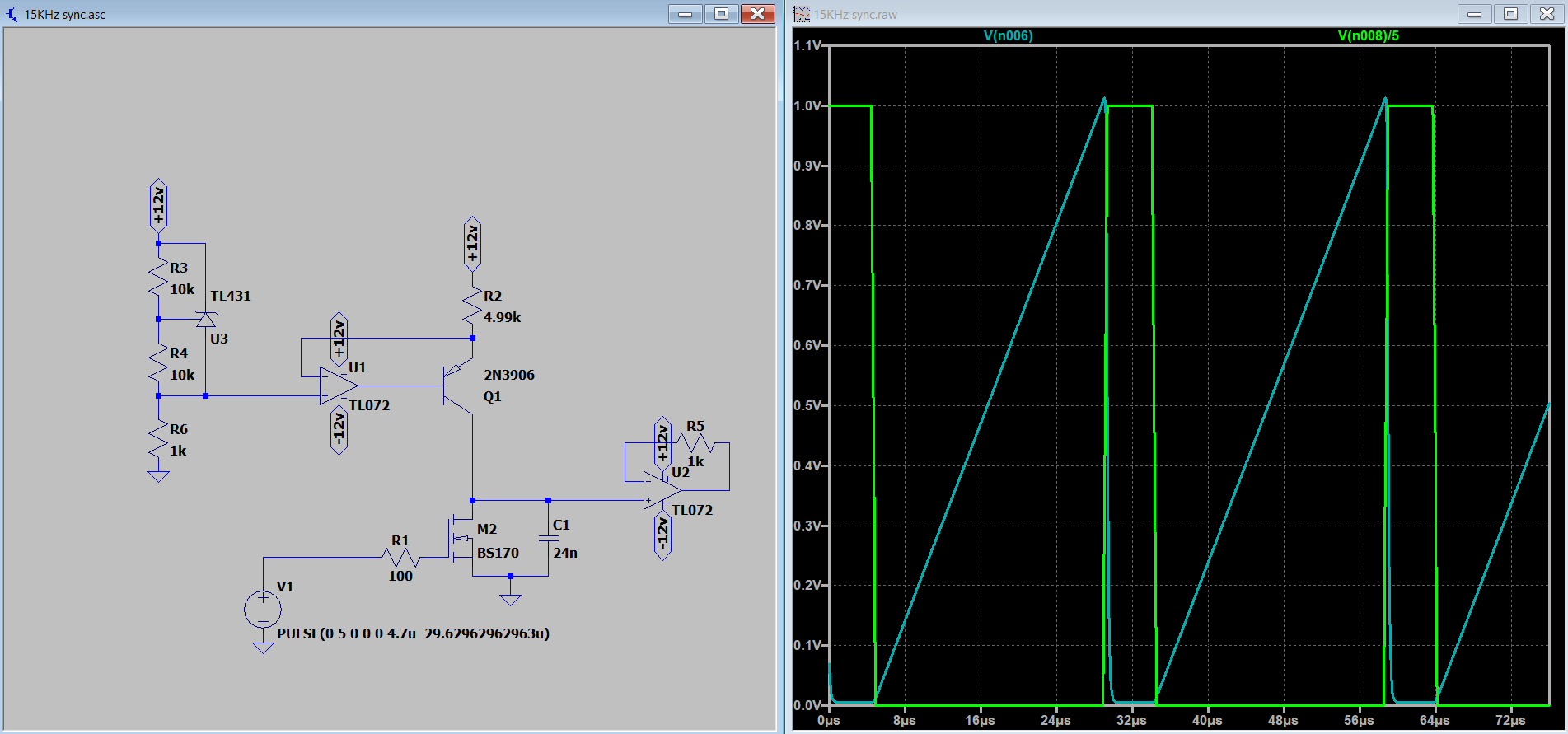
Task: Click the 32µs time axis label
Action: point(1131,720)
